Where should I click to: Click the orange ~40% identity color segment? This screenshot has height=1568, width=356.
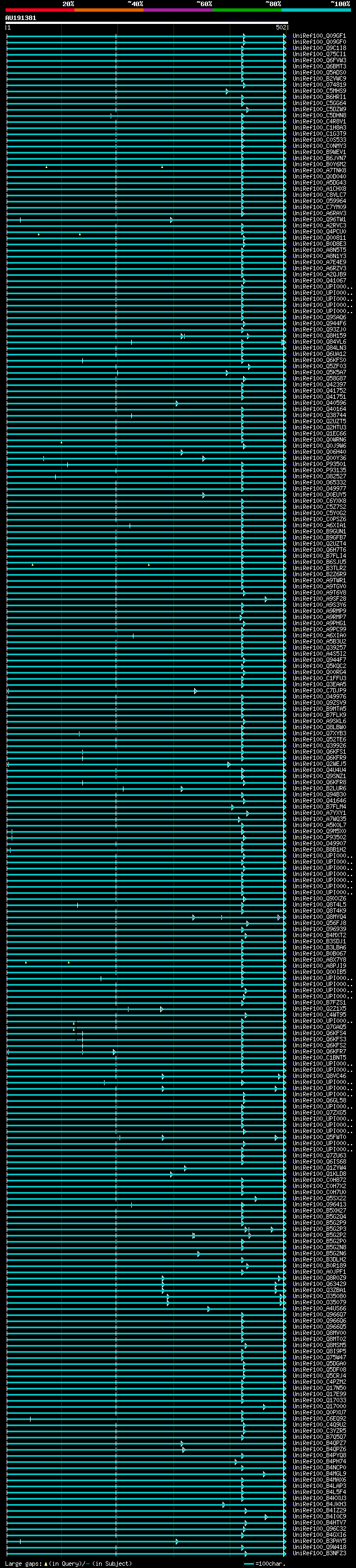tap(109, 10)
